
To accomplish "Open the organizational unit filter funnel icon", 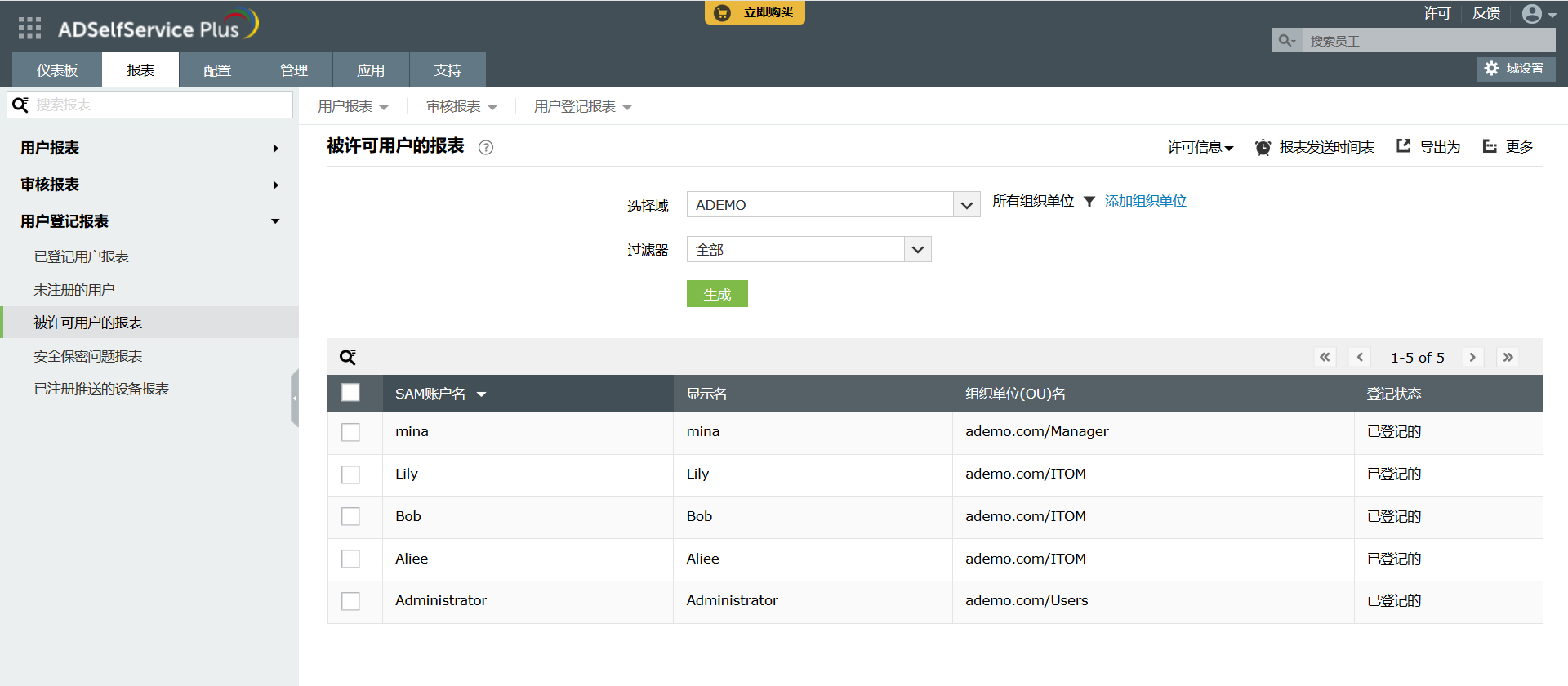I will tap(1089, 202).
